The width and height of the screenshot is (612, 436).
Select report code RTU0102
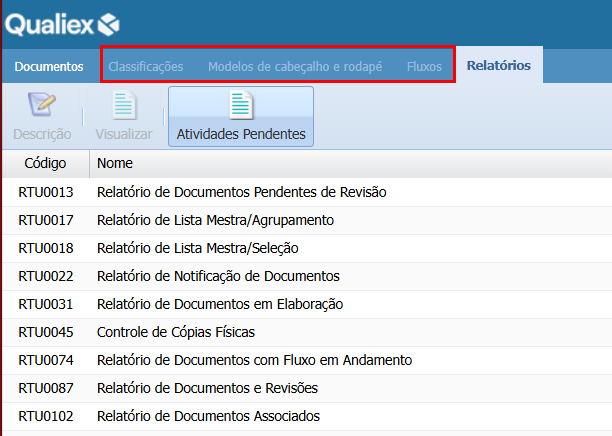[45, 416]
